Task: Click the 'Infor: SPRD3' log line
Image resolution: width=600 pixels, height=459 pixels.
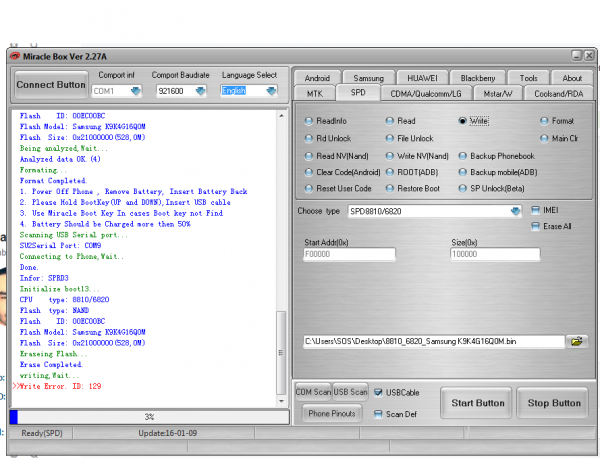Action: tap(44, 278)
